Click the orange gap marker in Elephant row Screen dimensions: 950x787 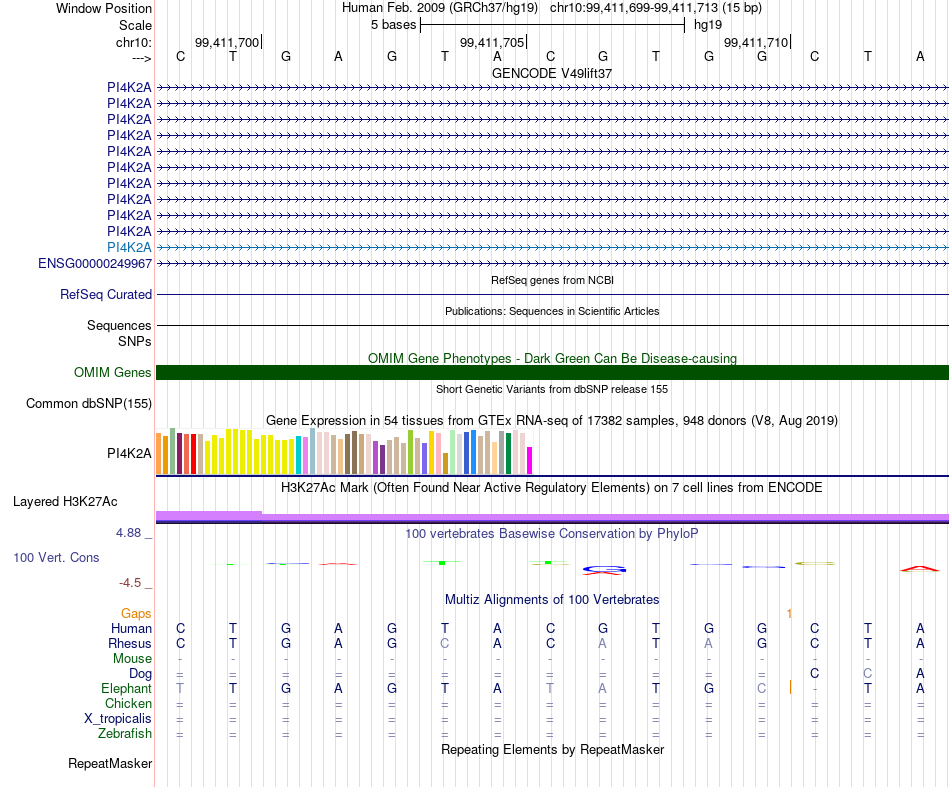tap(790, 687)
